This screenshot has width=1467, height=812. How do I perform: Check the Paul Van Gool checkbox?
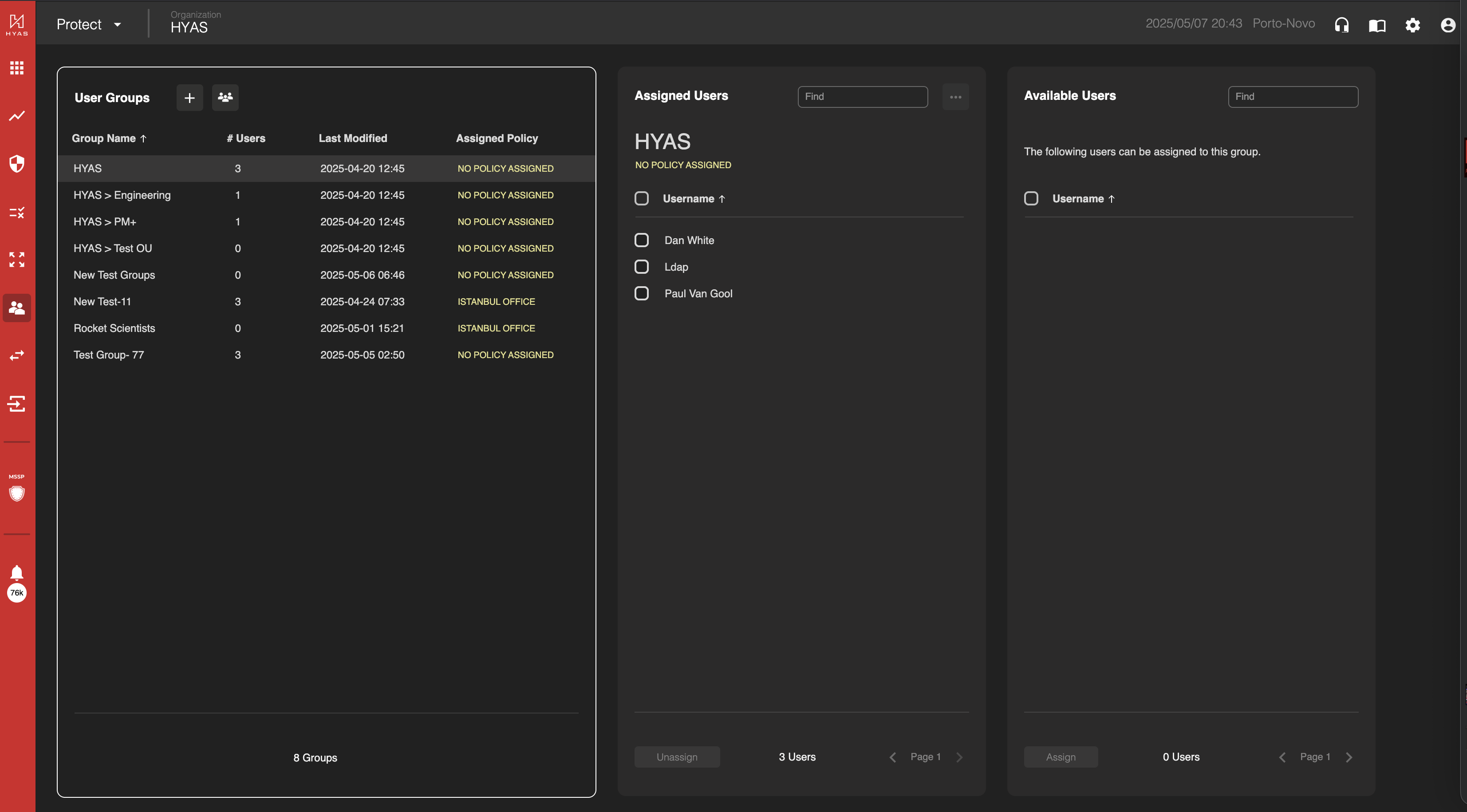pos(642,294)
